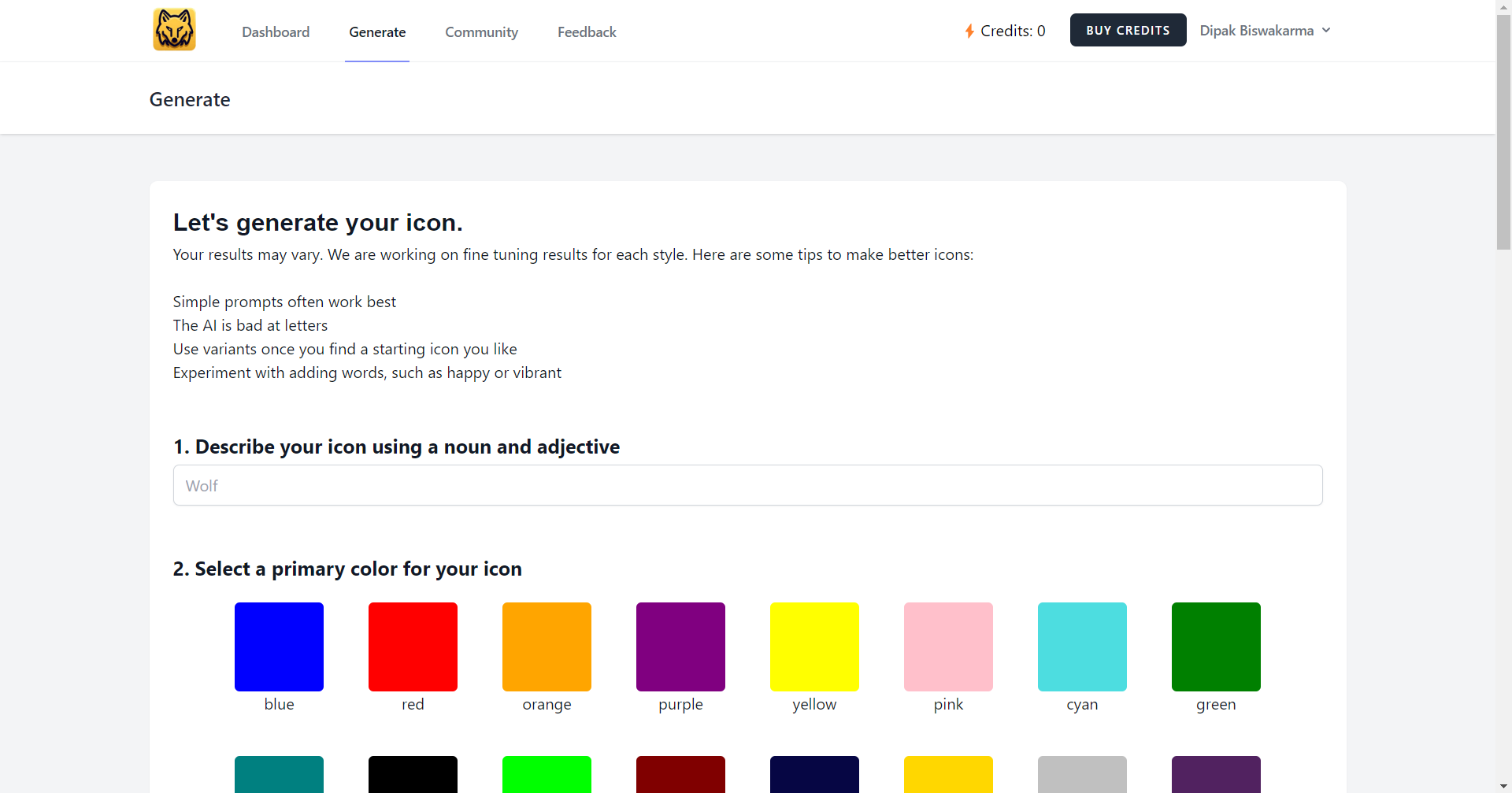Go to the Dashboard tab

click(x=276, y=32)
